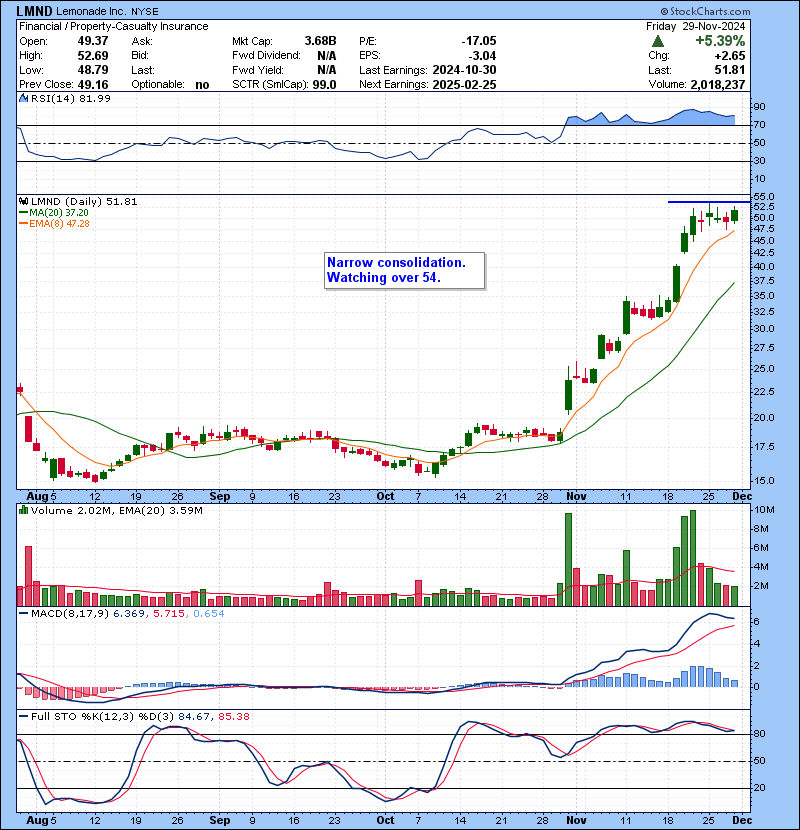This screenshot has width=800, height=830.
Task: Click the tallest green volume bar in late November
Action: [693, 558]
